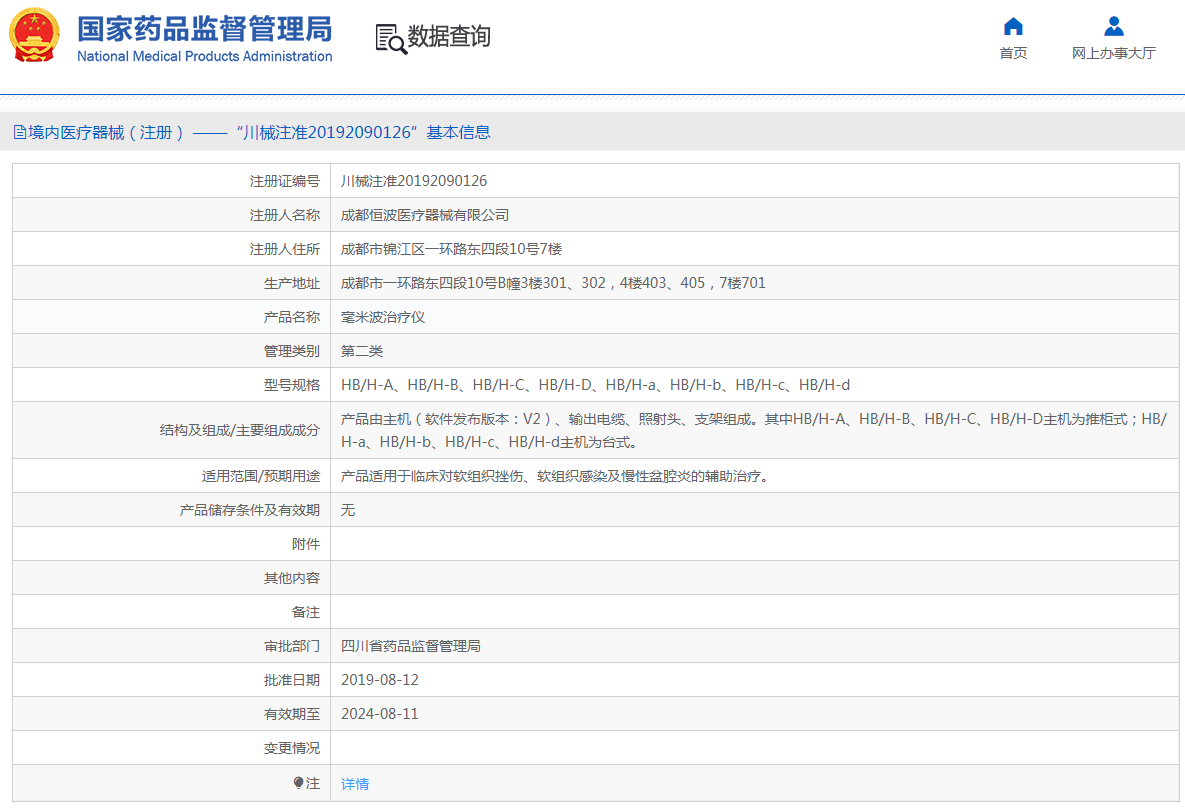Click the 网上办事大厅 user icon
This screenshot has width=1185, height=809.
click(x=1113, y=26)
